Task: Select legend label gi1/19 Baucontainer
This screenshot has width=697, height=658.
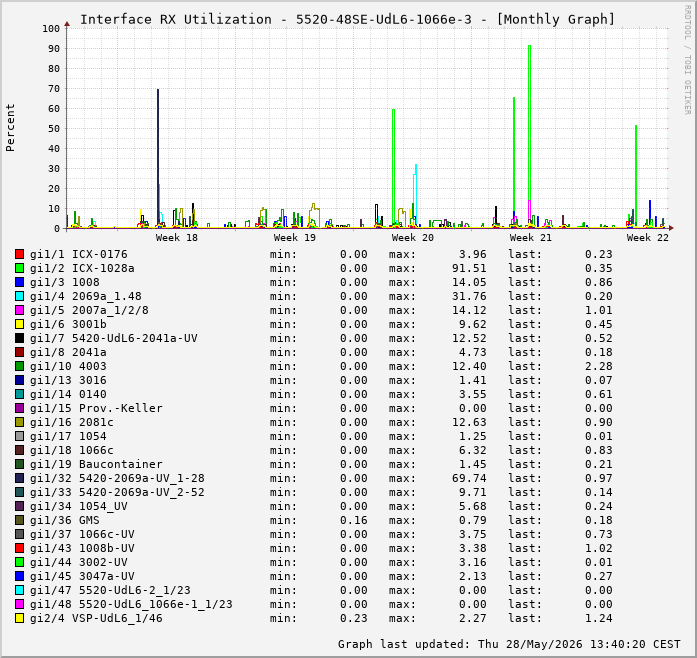Action: pyautogui.click(x=96, y=464)
